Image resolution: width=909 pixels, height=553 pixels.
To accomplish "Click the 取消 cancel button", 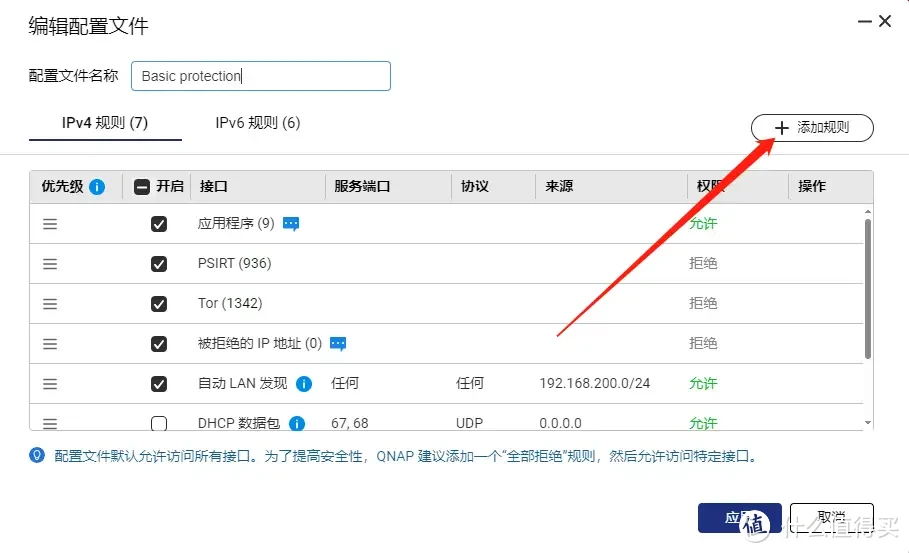I will [831, 518].
